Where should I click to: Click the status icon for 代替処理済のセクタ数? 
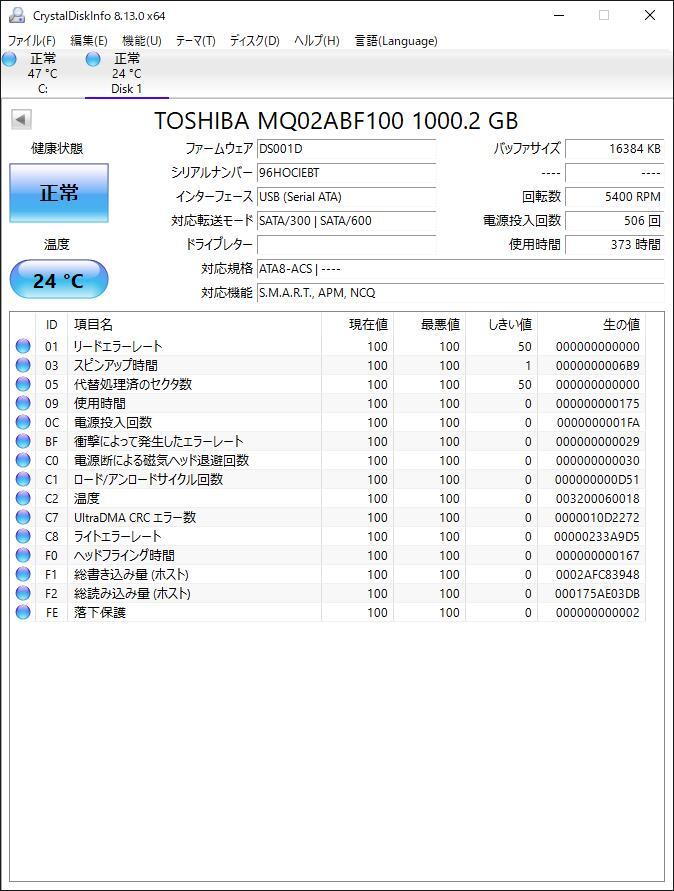click(23, 384)
